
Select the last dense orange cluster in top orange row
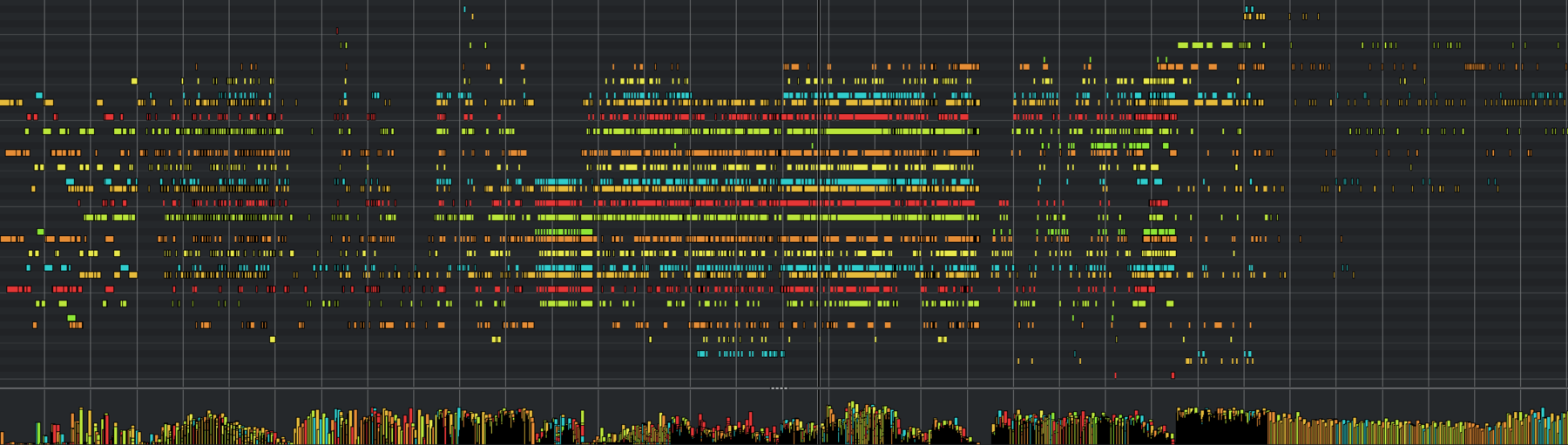1475,66
